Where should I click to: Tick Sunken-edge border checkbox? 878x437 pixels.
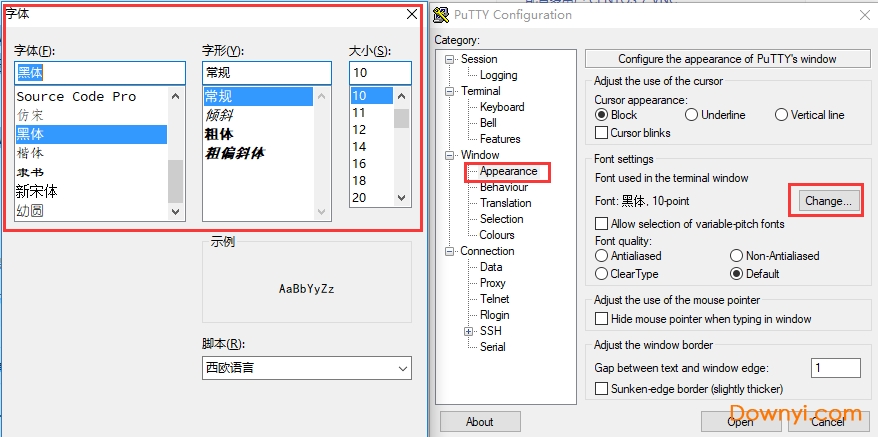tap(602, 389)
